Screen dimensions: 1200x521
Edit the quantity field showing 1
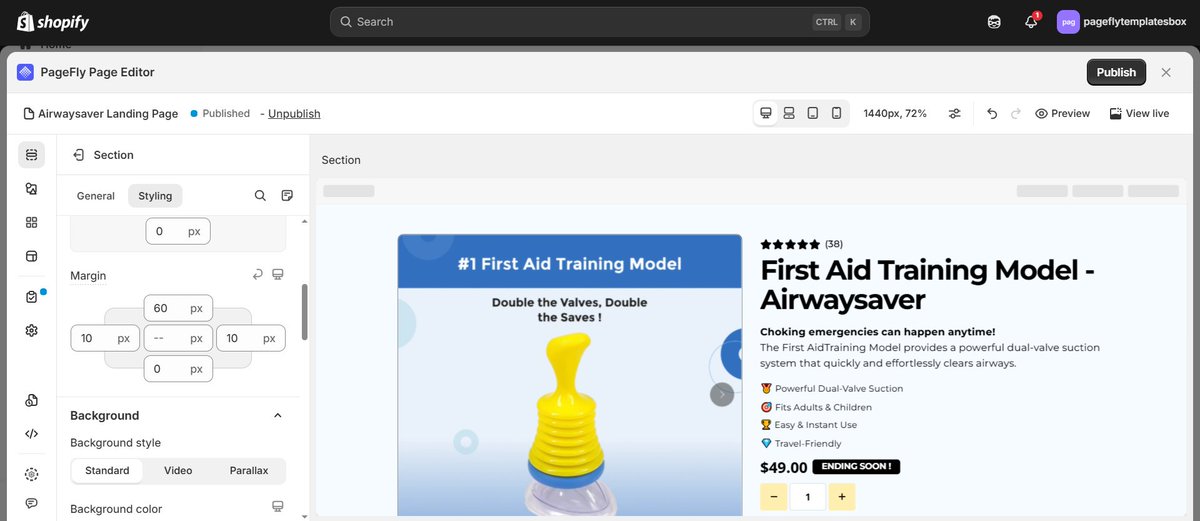[808, 497]
